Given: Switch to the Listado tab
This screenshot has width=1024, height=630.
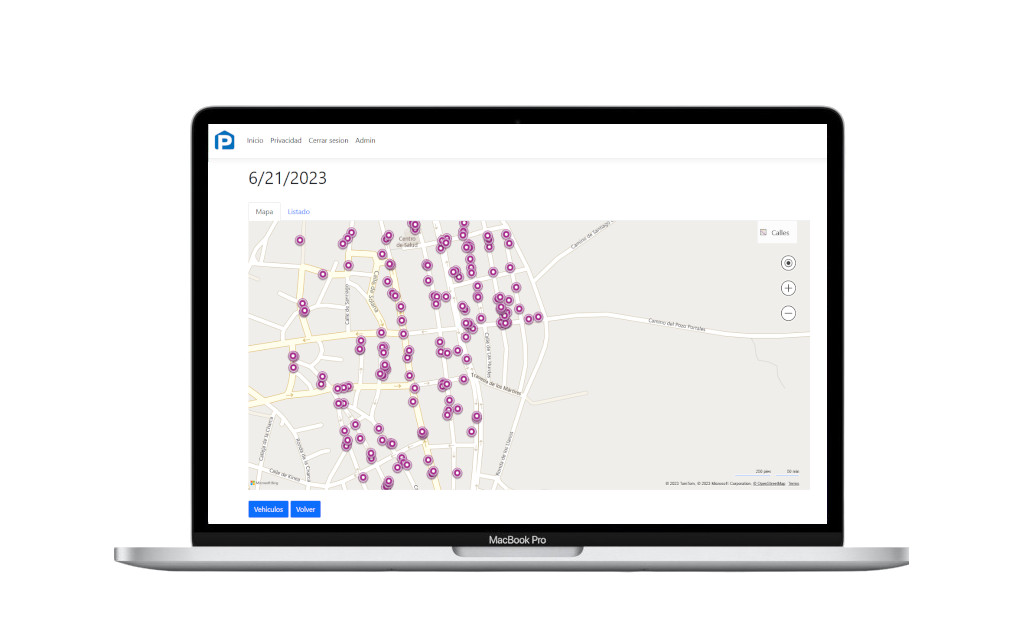Looking at the screenshot, I should [x=298, y=212].
